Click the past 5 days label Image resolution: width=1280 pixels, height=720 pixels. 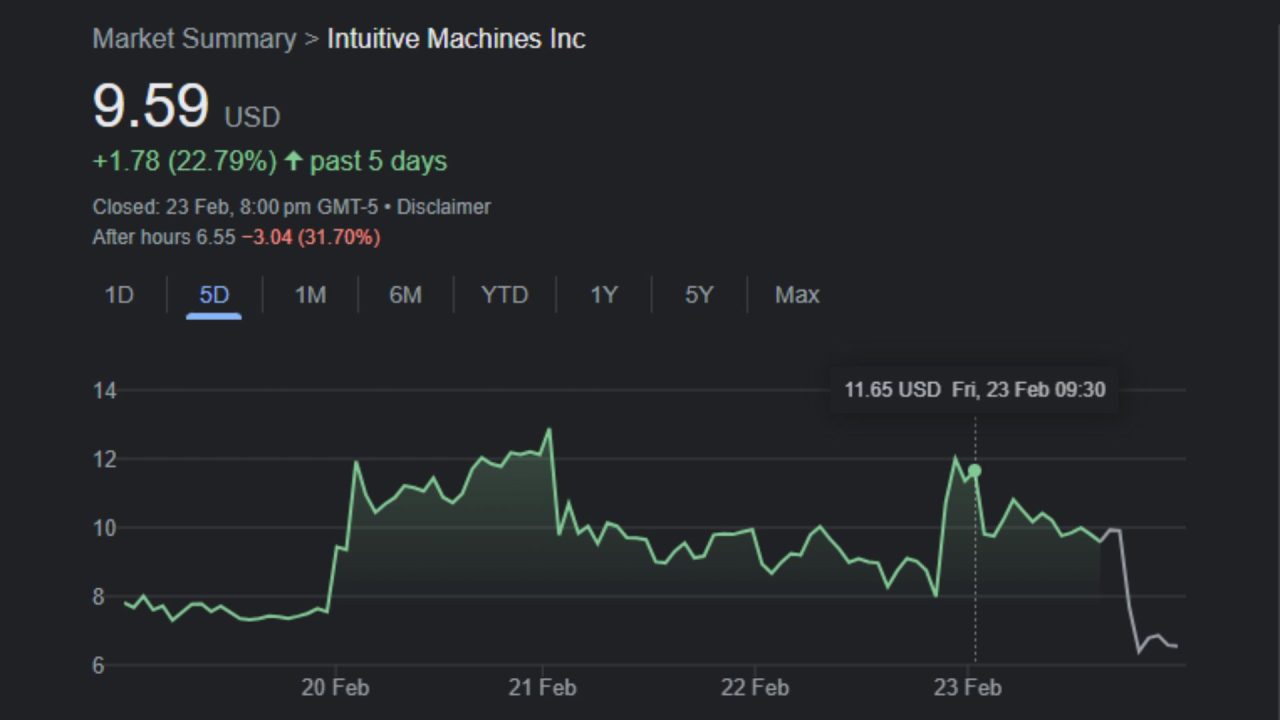tap(378, 161)
